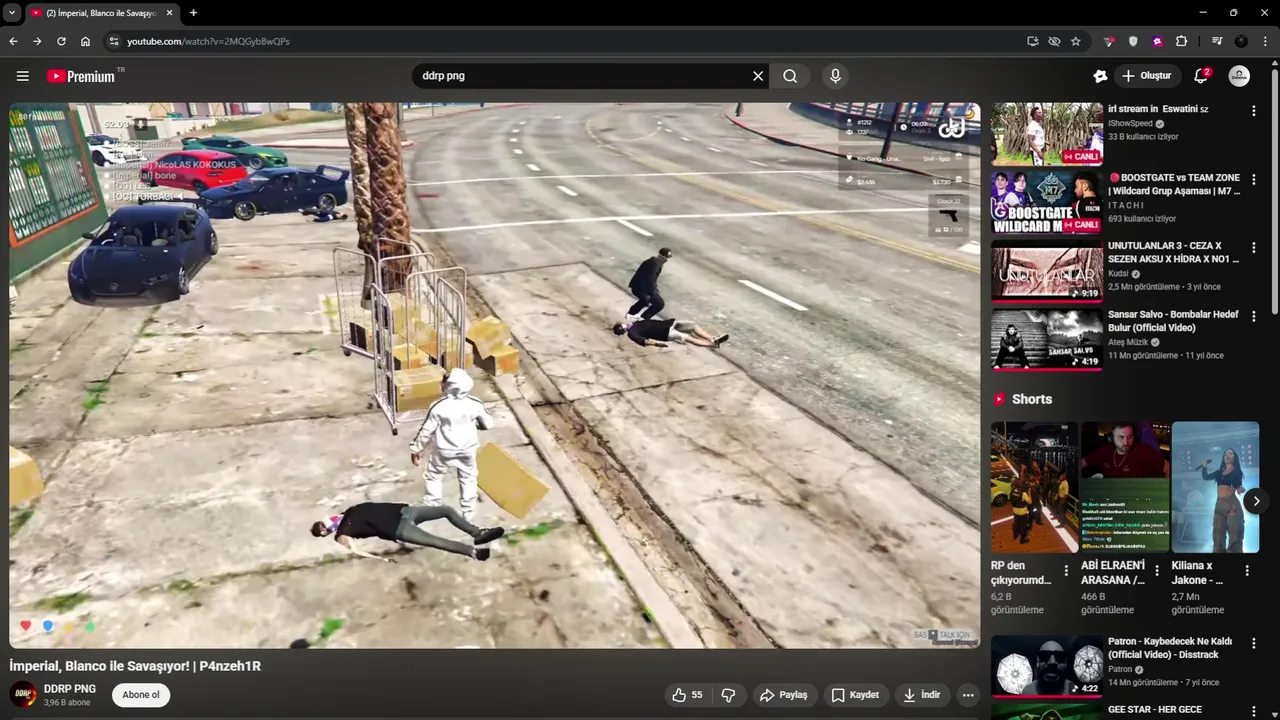Open the Kudsi channel name

[x=1119, y=273]
